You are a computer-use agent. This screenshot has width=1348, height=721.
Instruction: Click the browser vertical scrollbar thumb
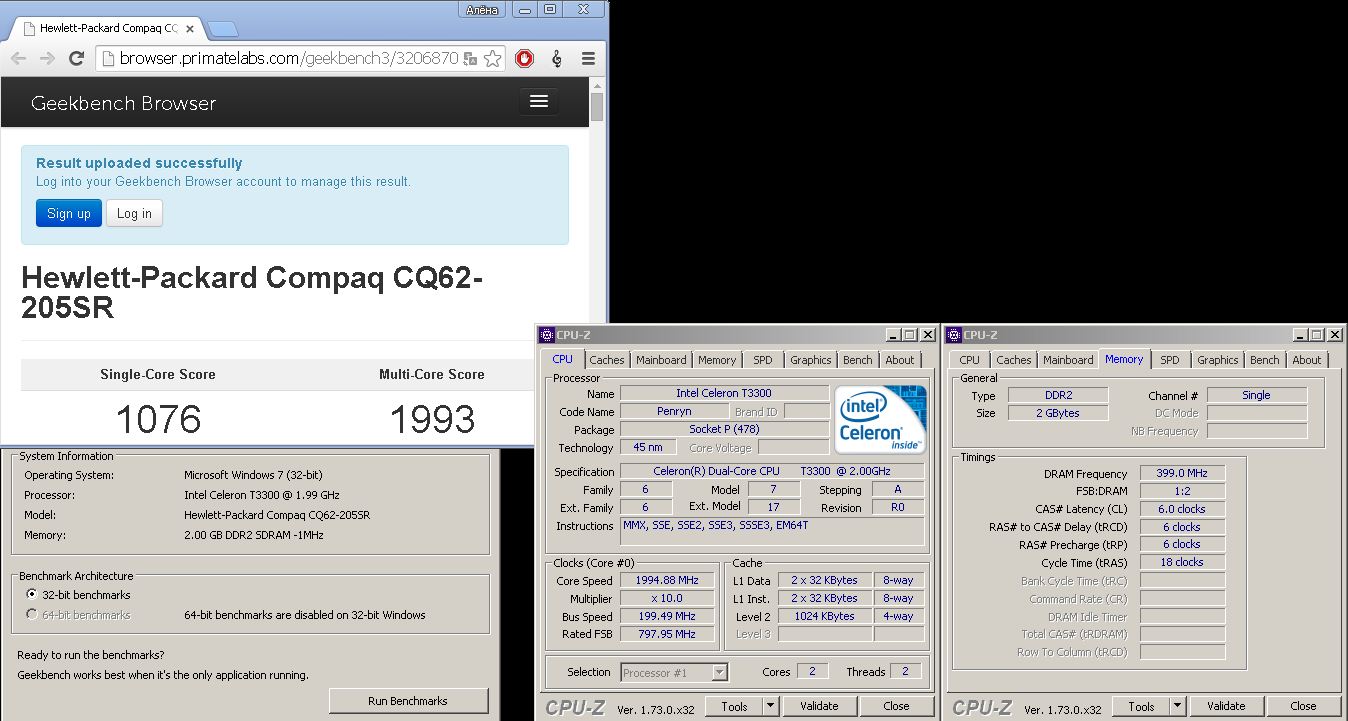click(x=597, y=107)
